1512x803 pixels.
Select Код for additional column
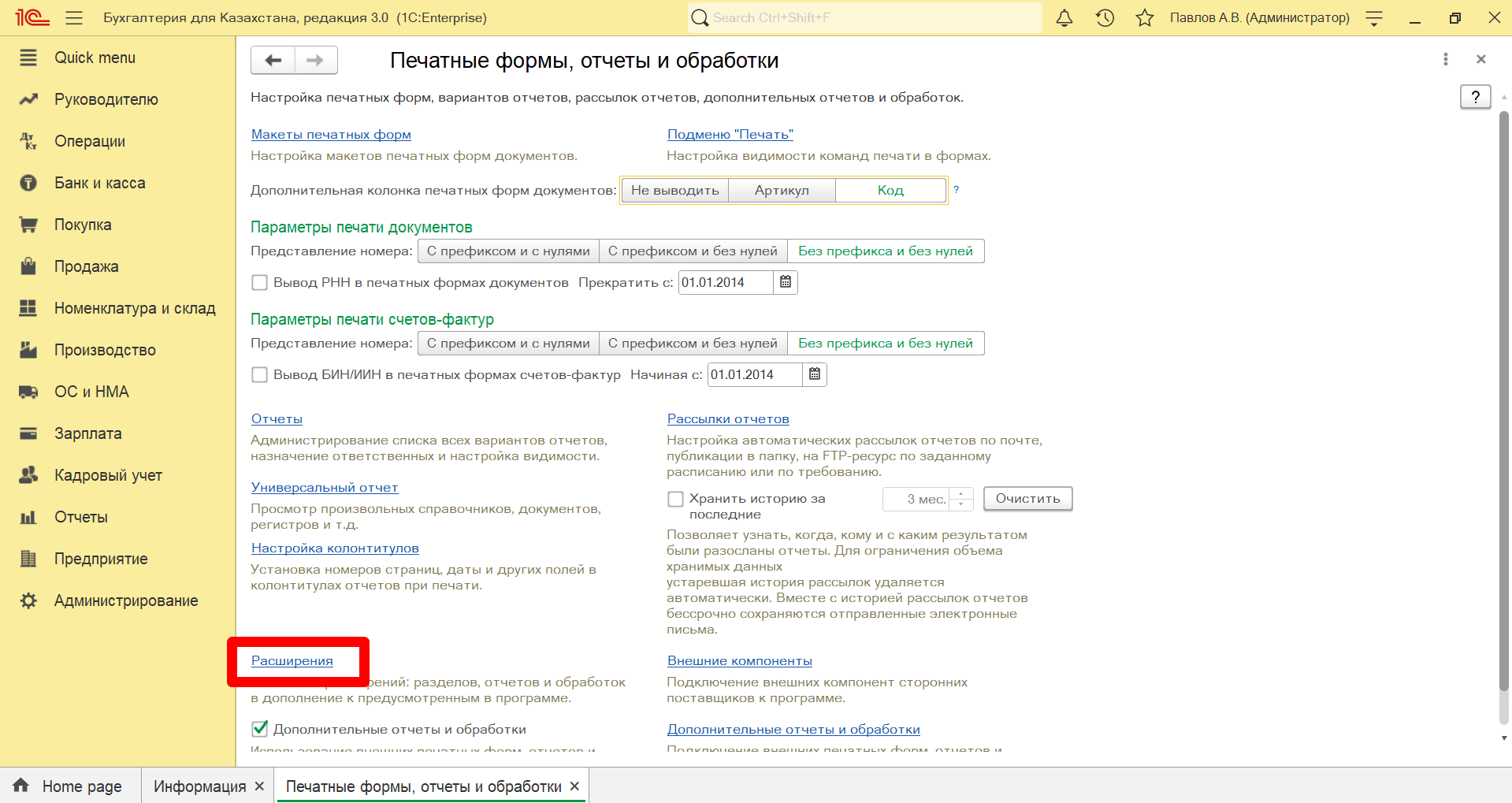890,190
